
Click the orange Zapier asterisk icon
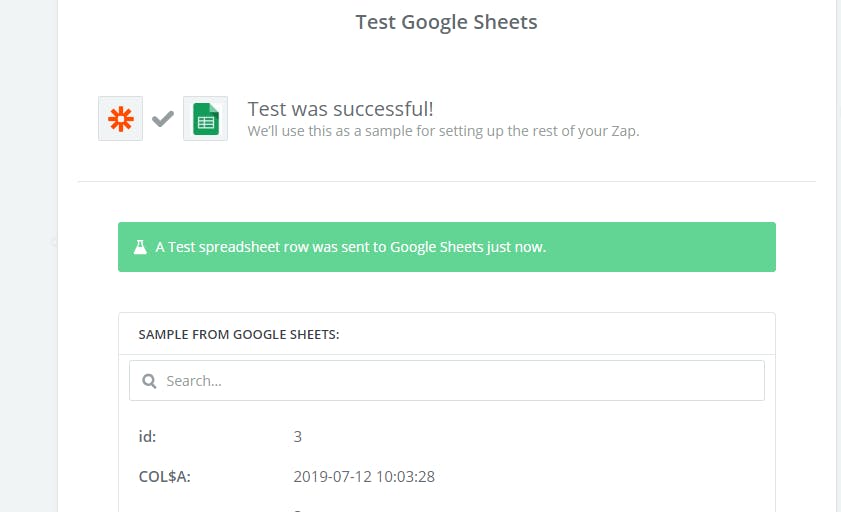(121, 118)
